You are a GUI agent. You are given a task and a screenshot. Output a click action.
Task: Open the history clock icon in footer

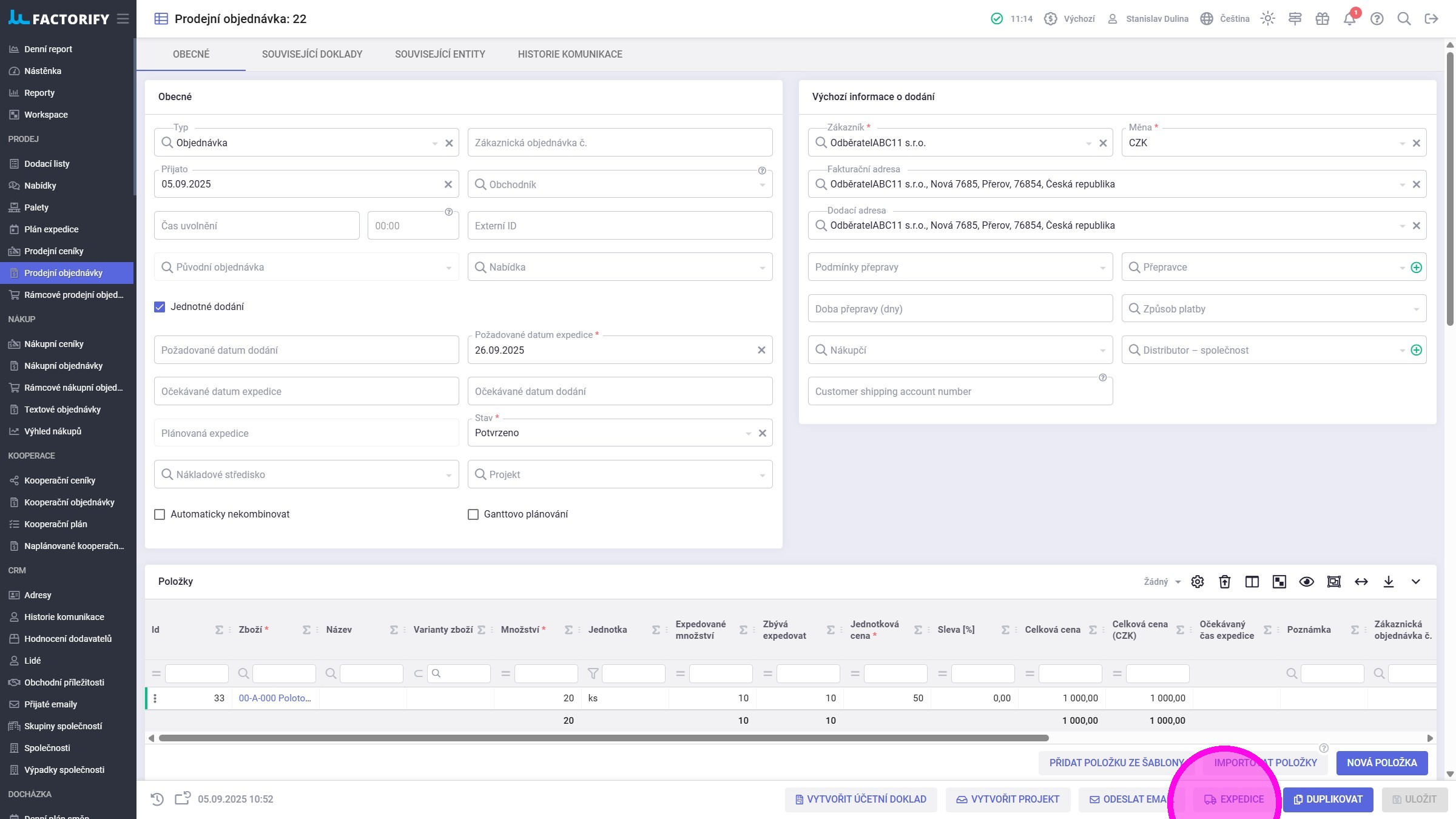click(157, 799)
